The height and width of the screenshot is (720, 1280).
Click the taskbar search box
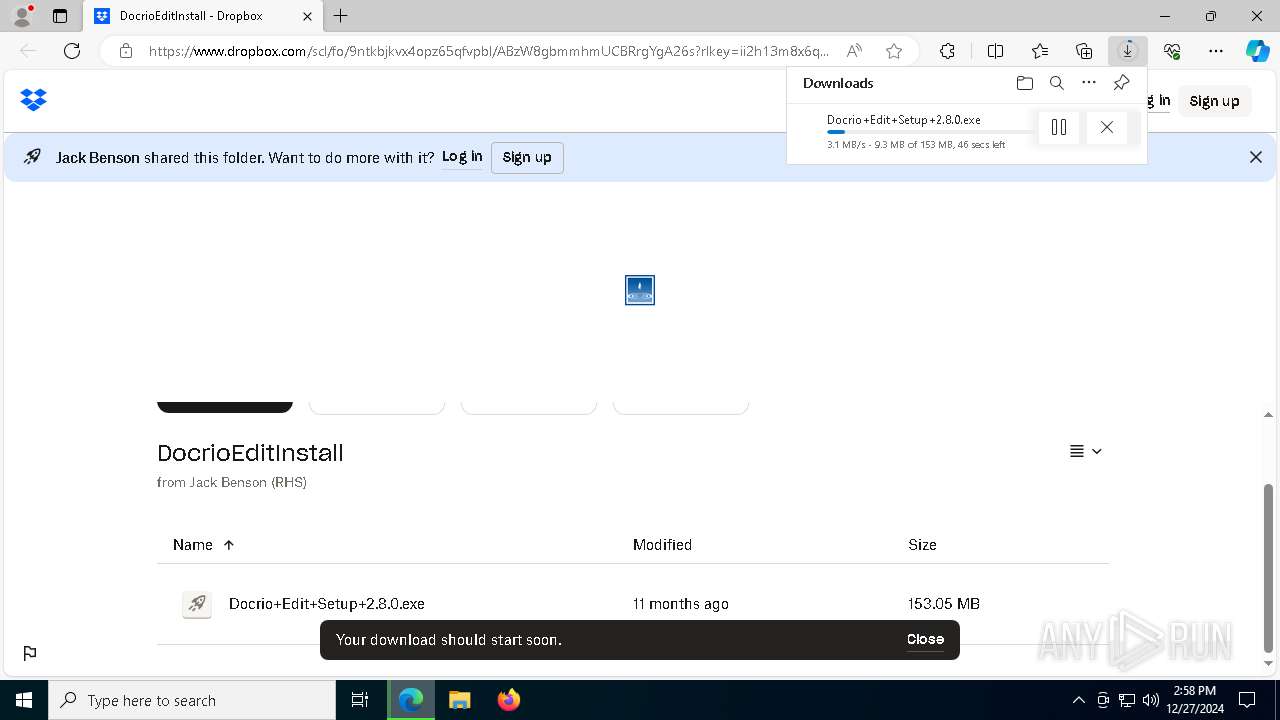pos(192,700)
